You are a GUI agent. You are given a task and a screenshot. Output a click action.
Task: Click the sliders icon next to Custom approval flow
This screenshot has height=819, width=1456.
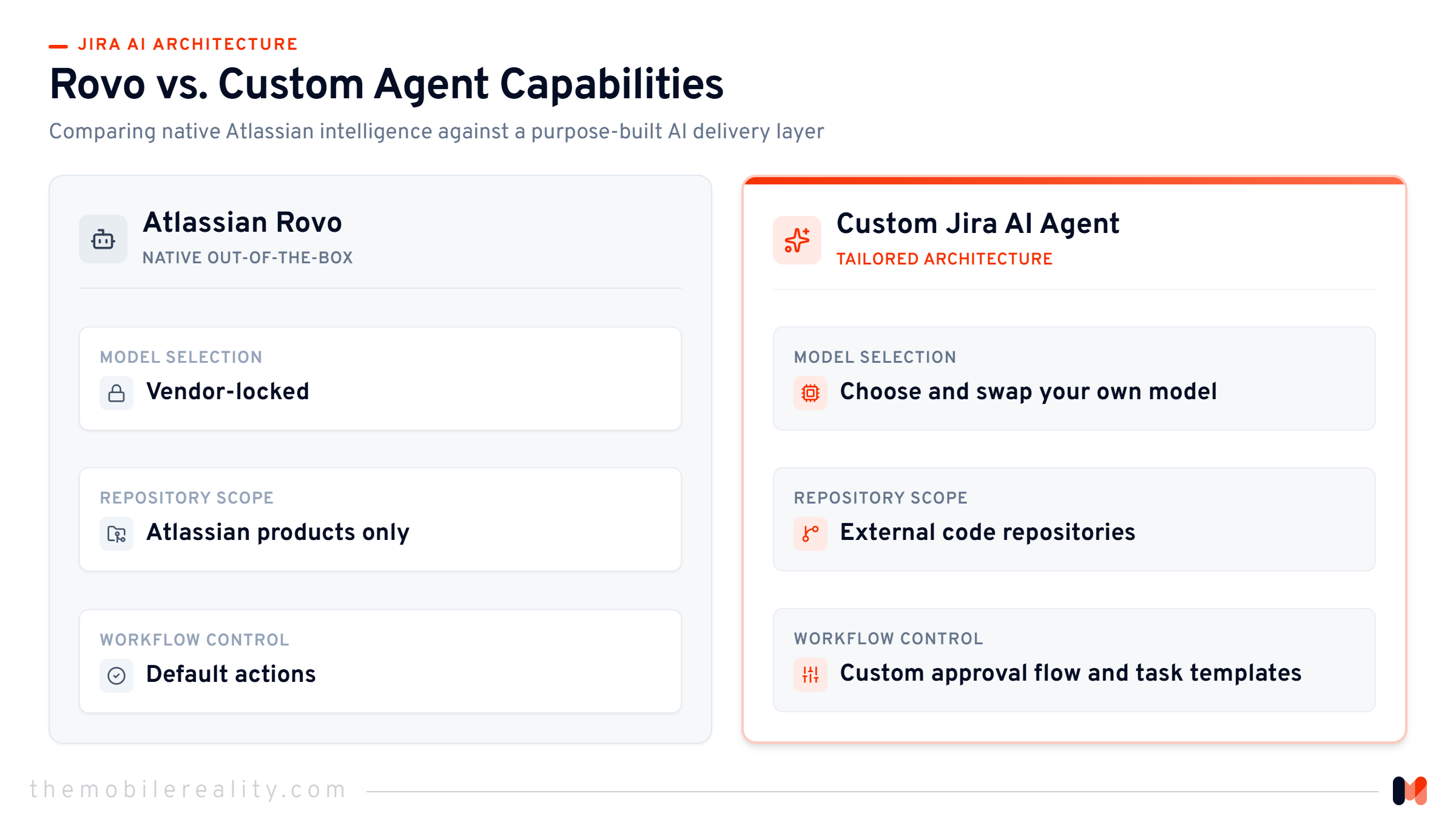coord(811,674)
